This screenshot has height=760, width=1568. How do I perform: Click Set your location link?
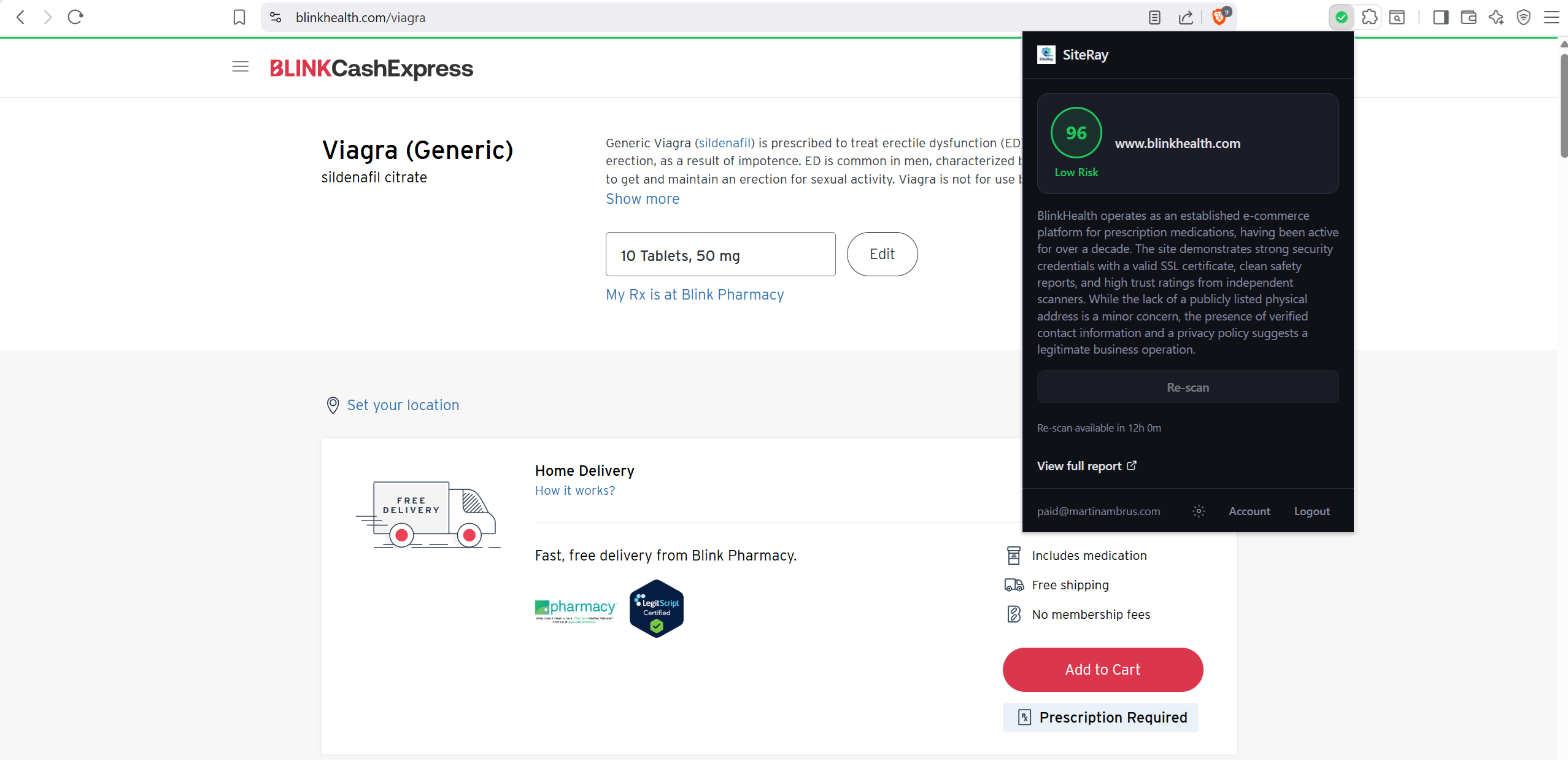(403, 405)
